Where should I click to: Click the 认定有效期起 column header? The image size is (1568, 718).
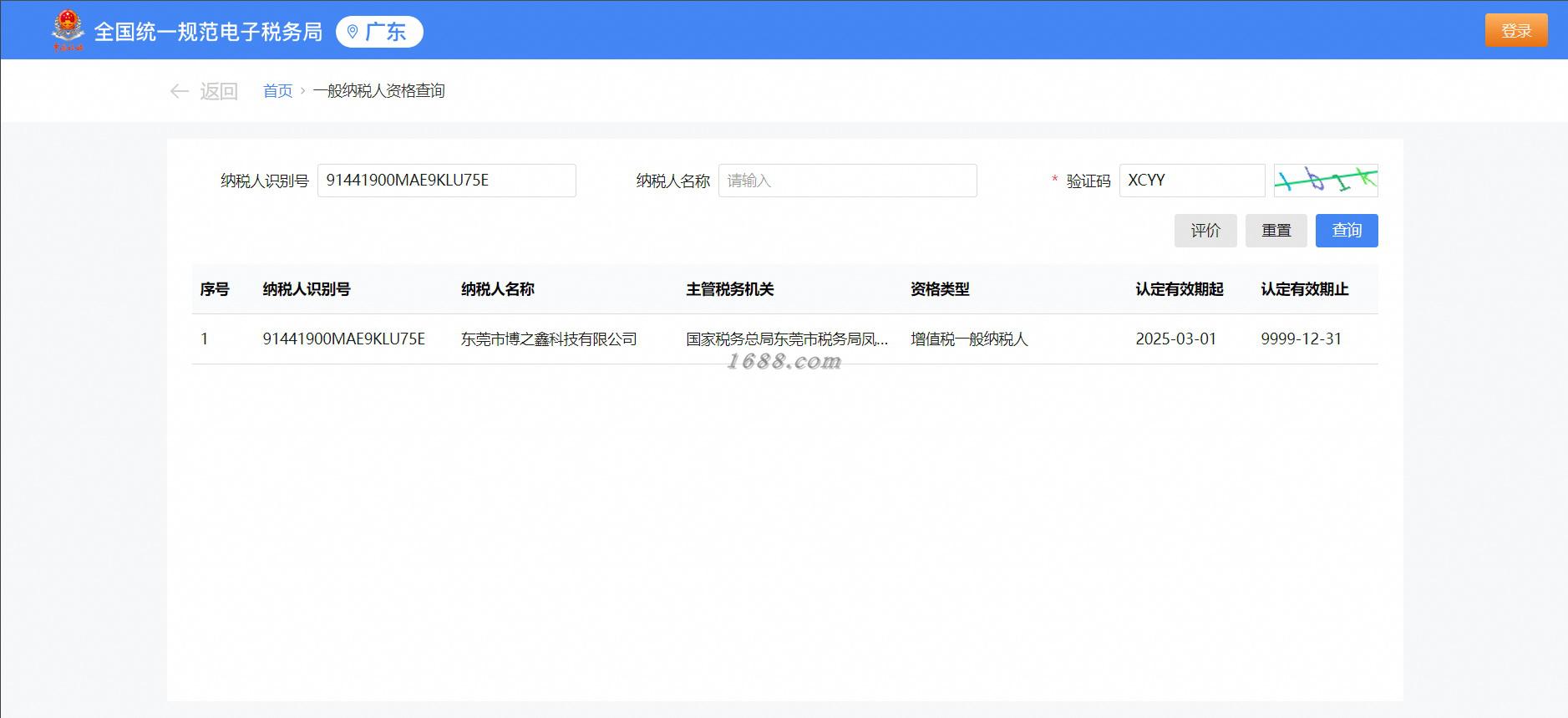(x=1180, y=289)
